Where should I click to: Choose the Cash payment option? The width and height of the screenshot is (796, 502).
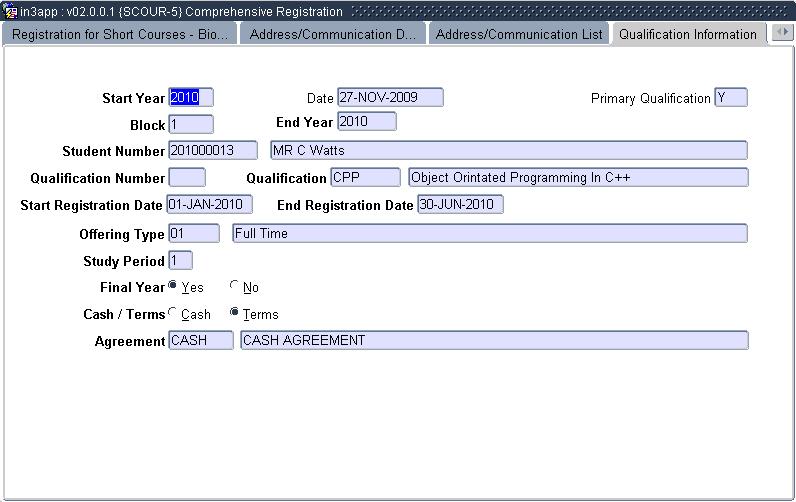173,313
